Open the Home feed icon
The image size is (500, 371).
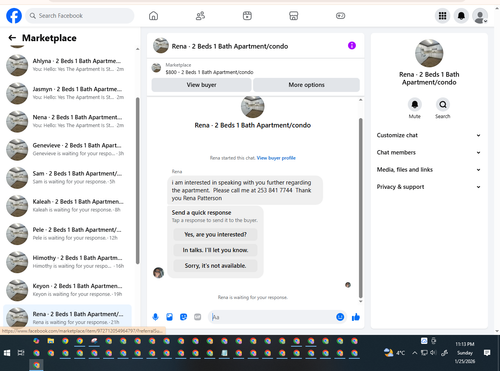click(x=153, y=16)
